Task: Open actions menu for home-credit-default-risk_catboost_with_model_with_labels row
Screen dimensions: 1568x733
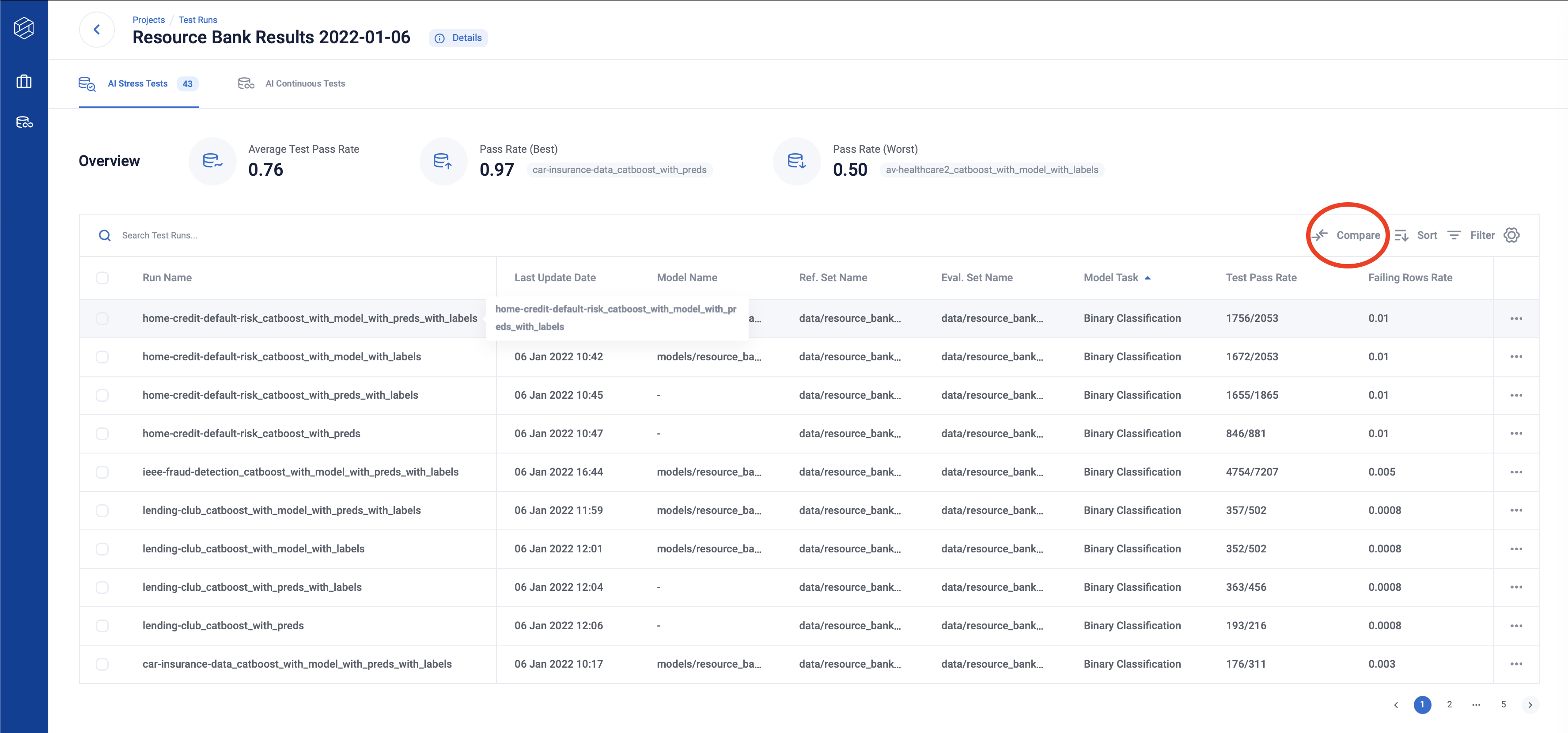Action: 1516,357
